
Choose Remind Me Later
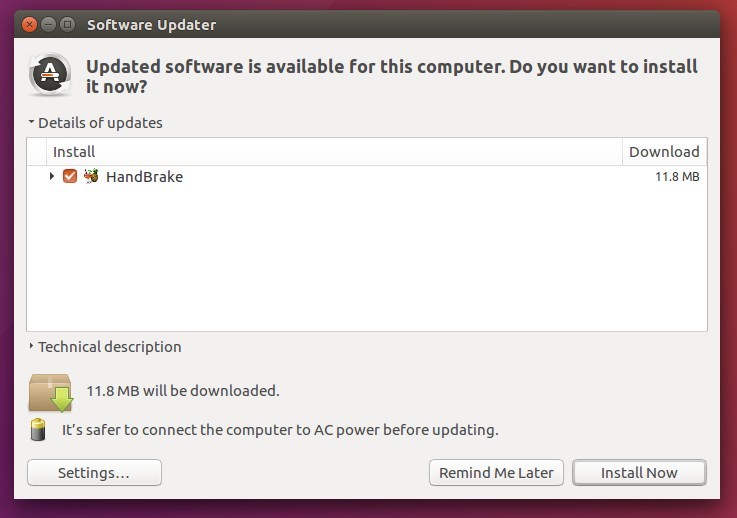tap(496, 472)
